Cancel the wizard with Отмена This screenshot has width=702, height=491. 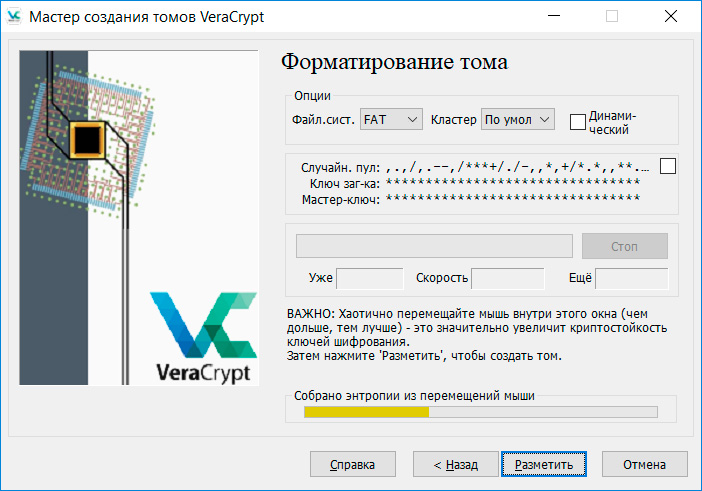644,465
